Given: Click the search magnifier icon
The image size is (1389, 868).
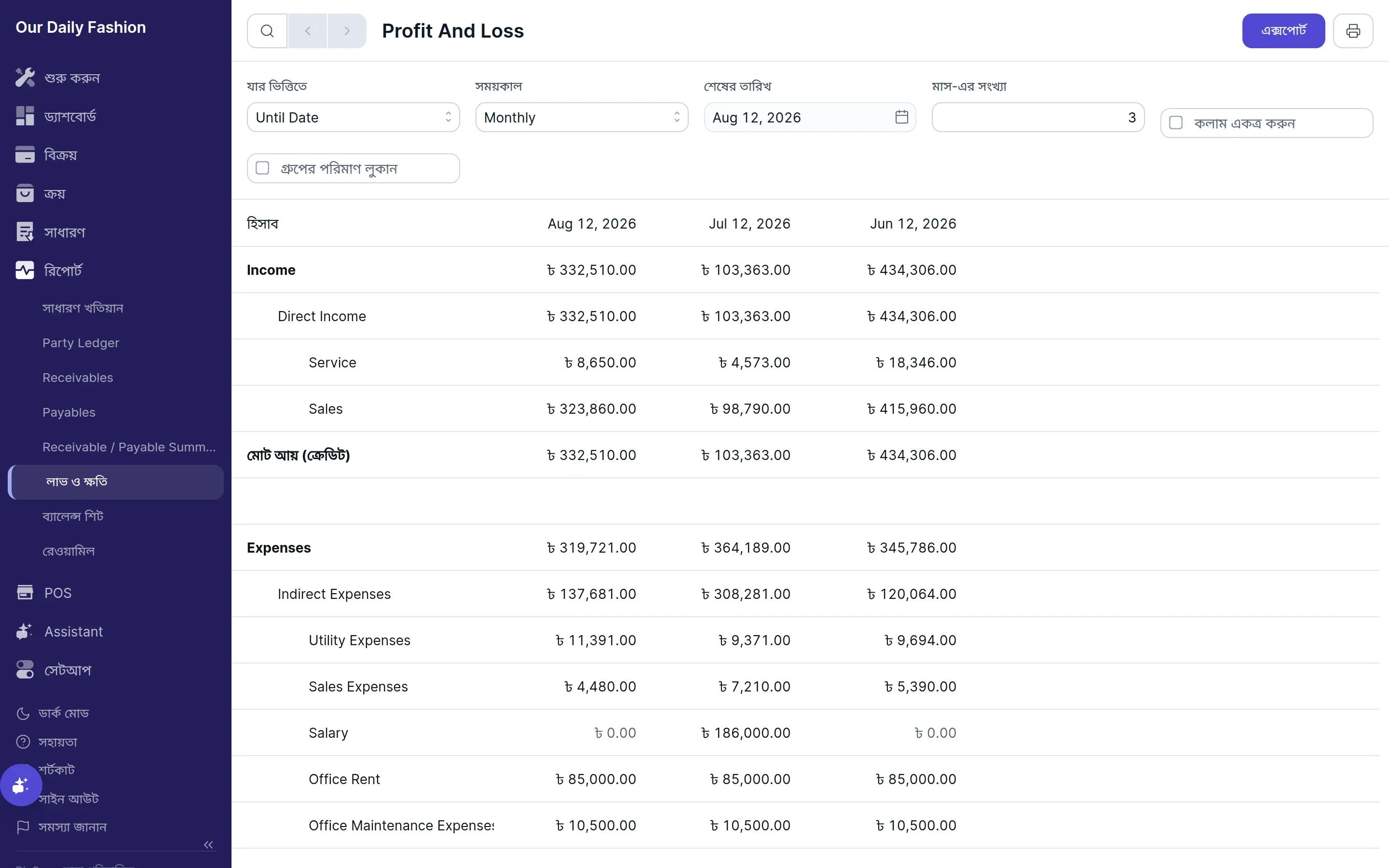Looking at the screenshot, I should [x=267, y=31].
